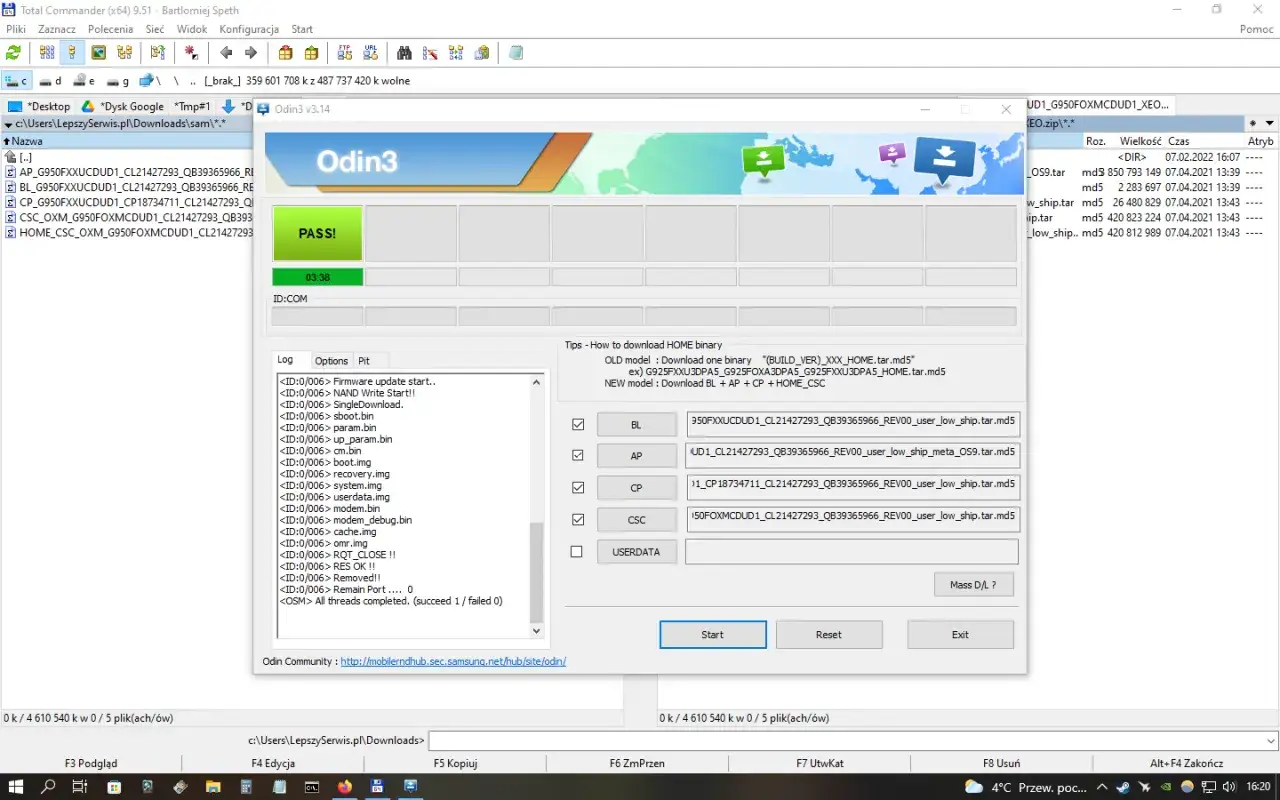The height and width of the screenshot is (800, 1280).
Task: Show hidden system tray icons chevron
Action: 1102,787
